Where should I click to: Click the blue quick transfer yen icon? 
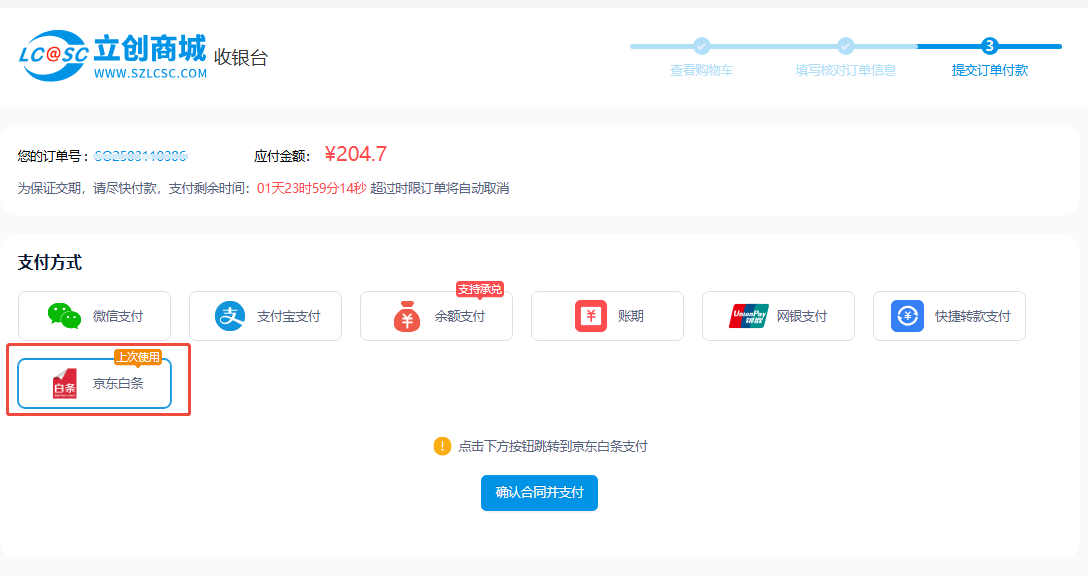(x=907, y=316)
